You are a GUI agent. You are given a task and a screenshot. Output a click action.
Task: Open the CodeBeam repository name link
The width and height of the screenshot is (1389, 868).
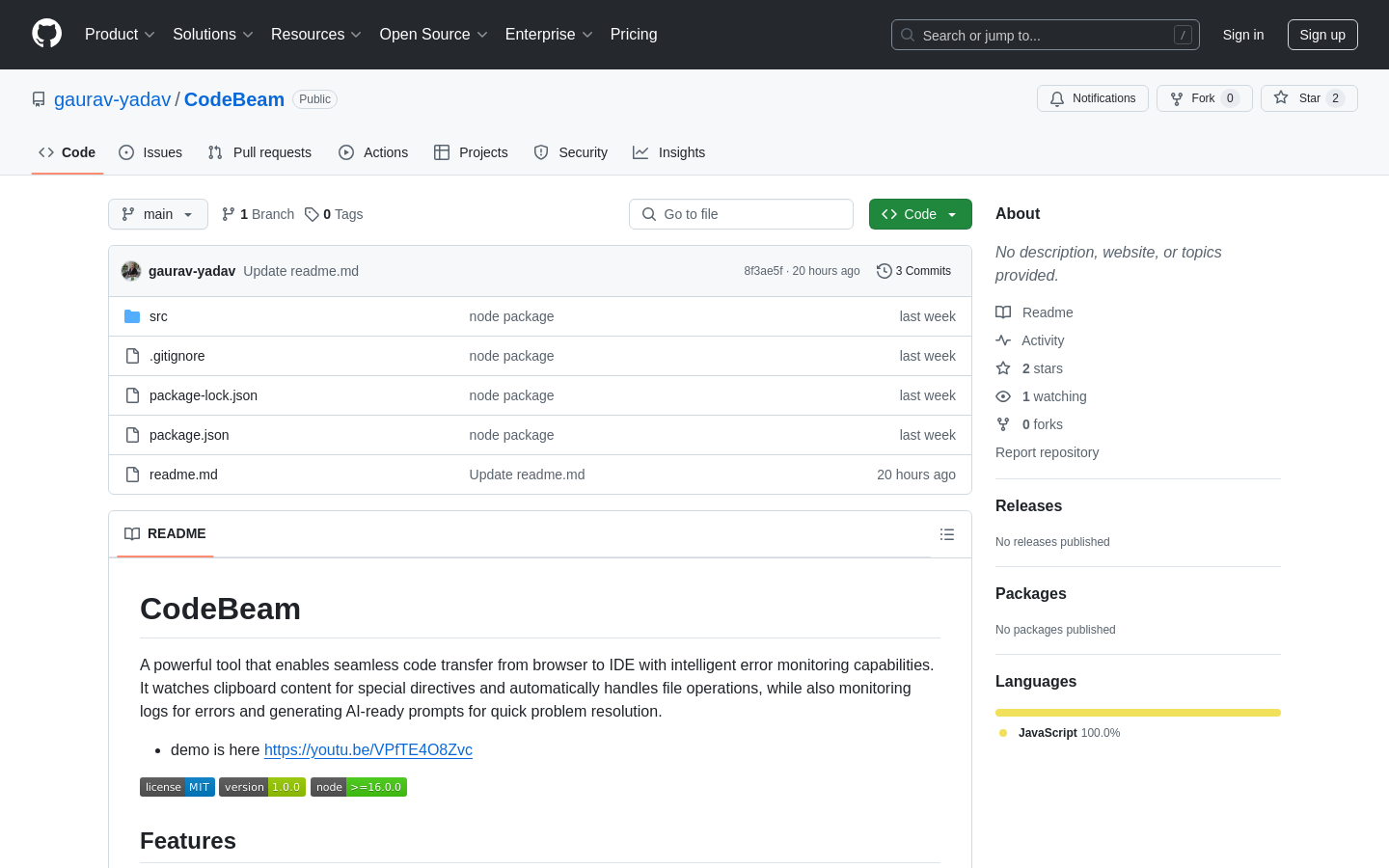(234, 99)
